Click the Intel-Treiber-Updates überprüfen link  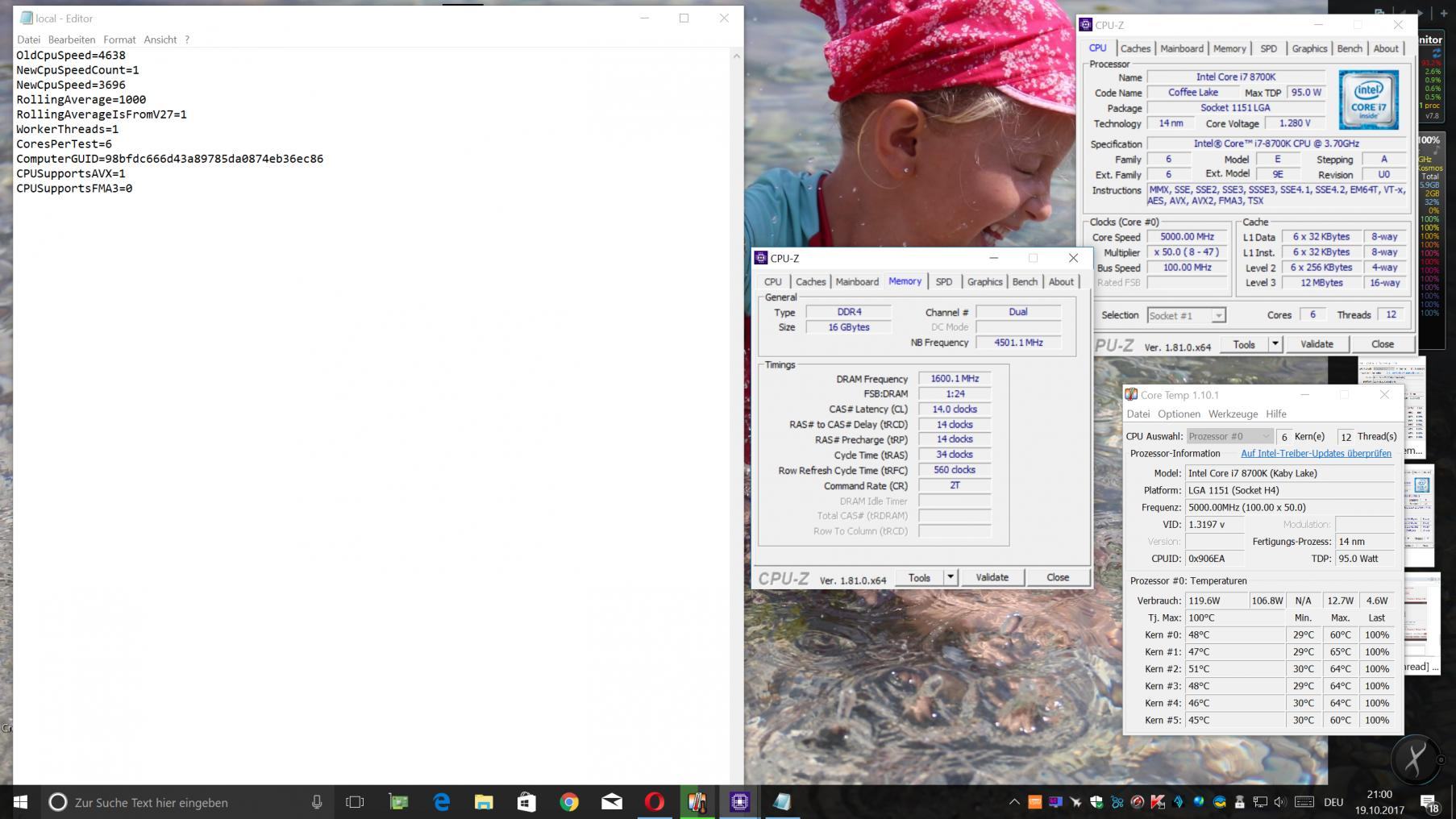[1316, 454]
